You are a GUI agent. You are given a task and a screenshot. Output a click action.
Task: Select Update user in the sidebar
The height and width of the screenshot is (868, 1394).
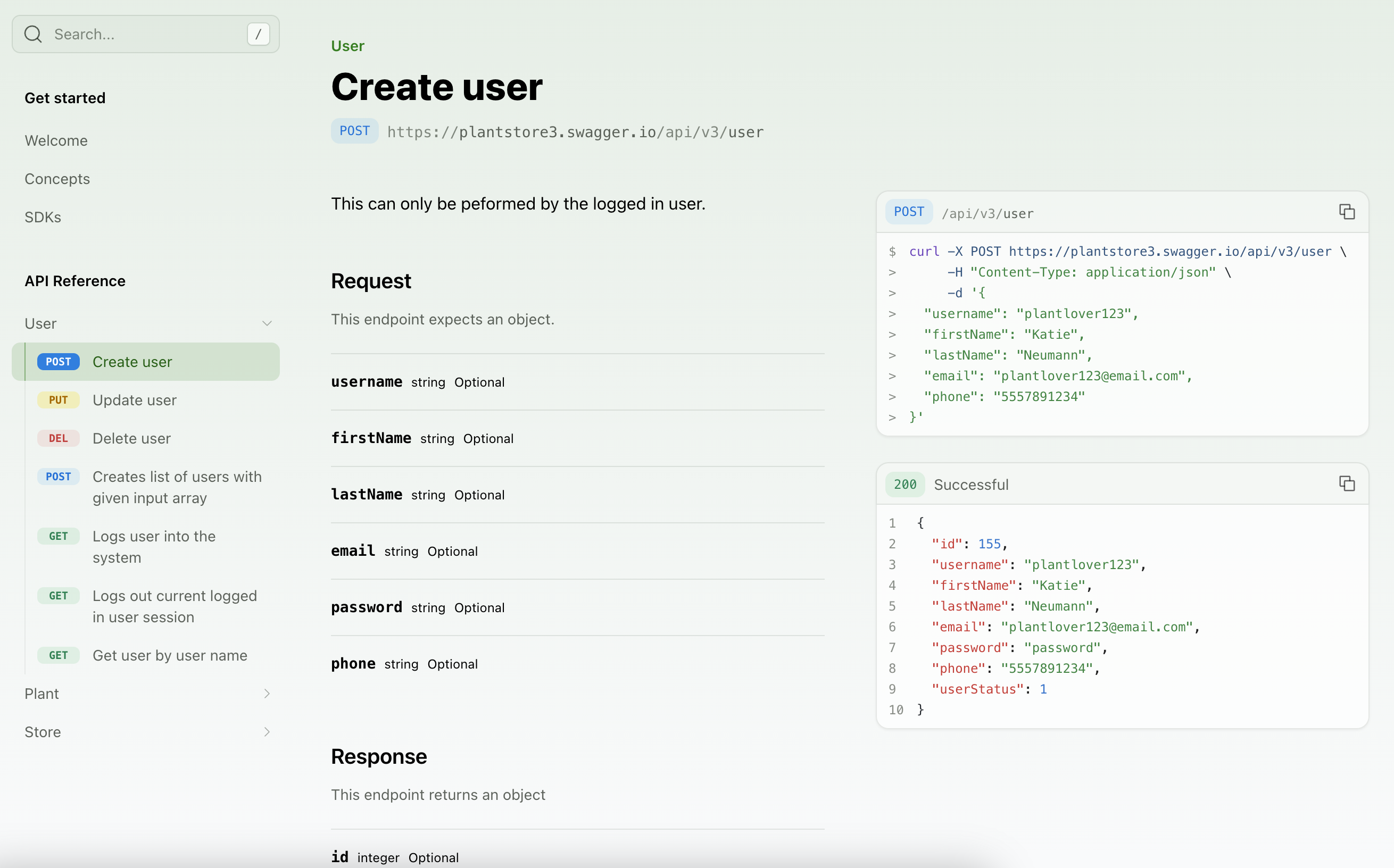coord(135,399)
